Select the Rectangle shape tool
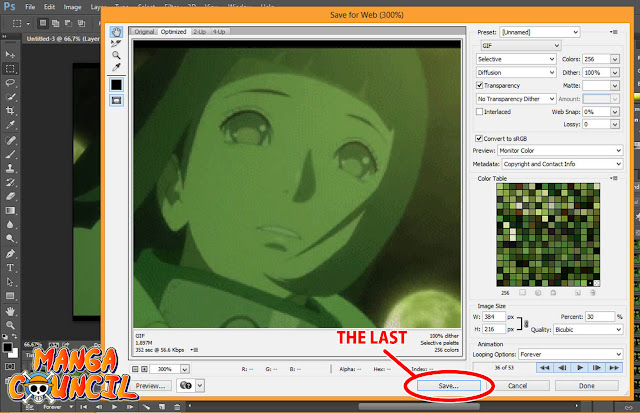Viewport: 640px width, 413px height. coord(10,296)
